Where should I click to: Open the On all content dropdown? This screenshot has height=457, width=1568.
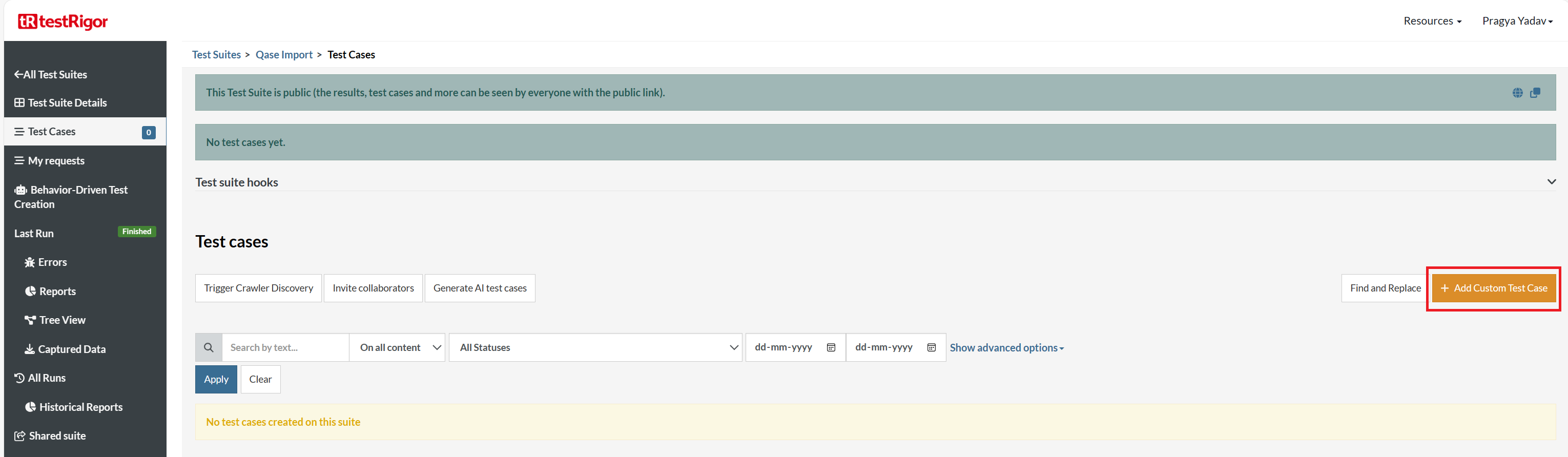398,347
